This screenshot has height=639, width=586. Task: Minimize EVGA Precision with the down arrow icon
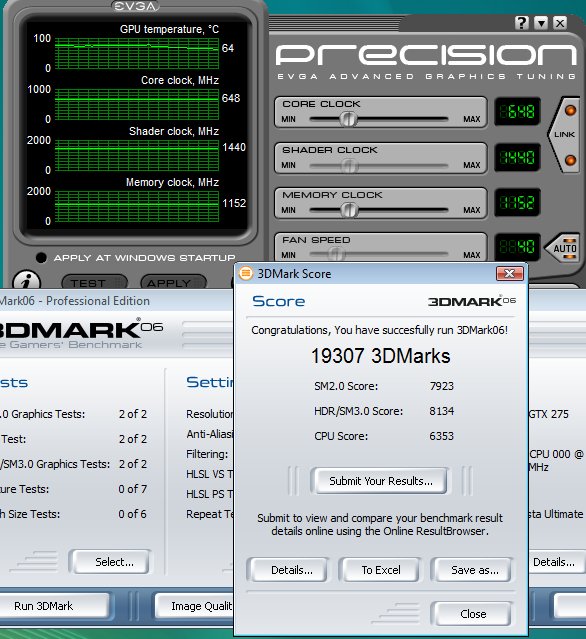click(x=541, y=23)
